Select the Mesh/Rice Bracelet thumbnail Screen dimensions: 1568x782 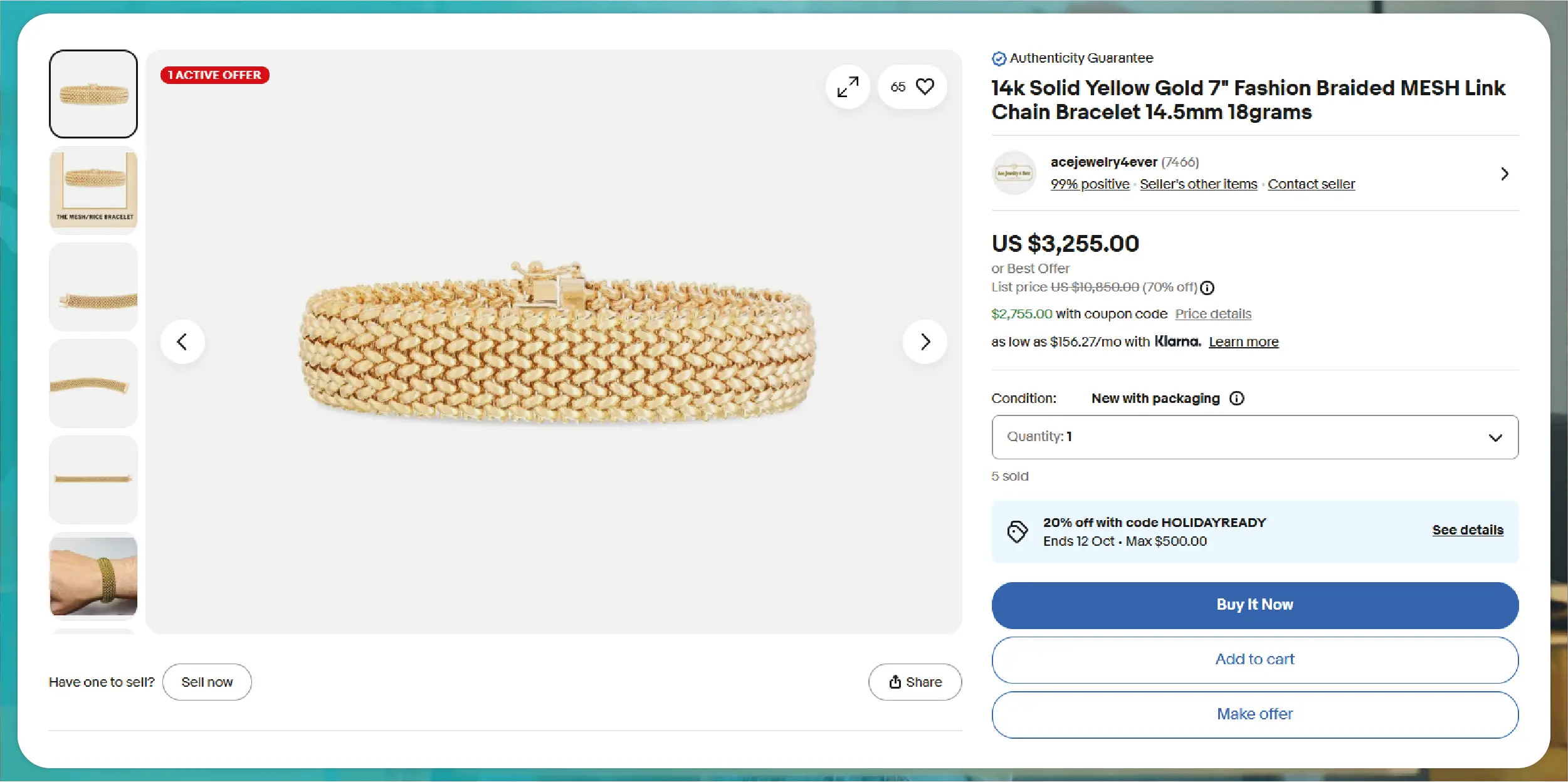93,190
